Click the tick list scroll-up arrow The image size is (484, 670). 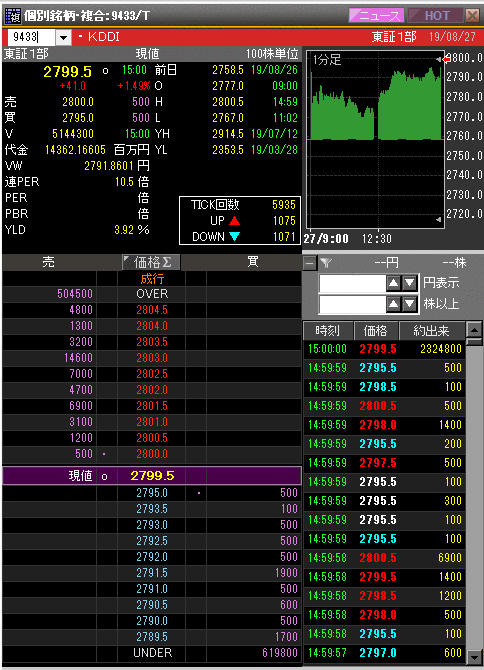[x=474, y=329]
